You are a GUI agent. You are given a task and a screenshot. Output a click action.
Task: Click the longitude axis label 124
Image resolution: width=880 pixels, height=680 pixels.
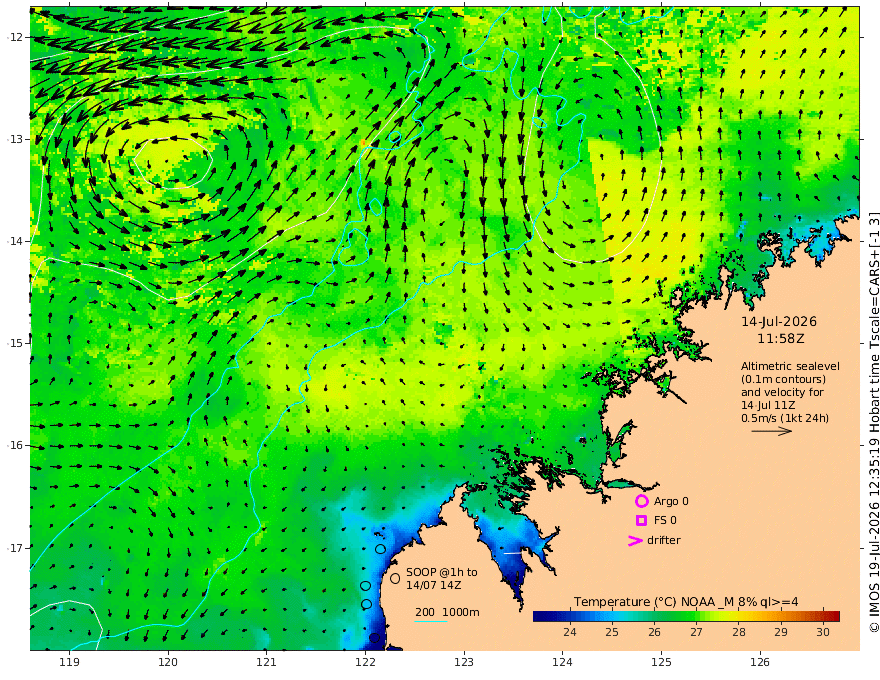(x=563, y=662)
